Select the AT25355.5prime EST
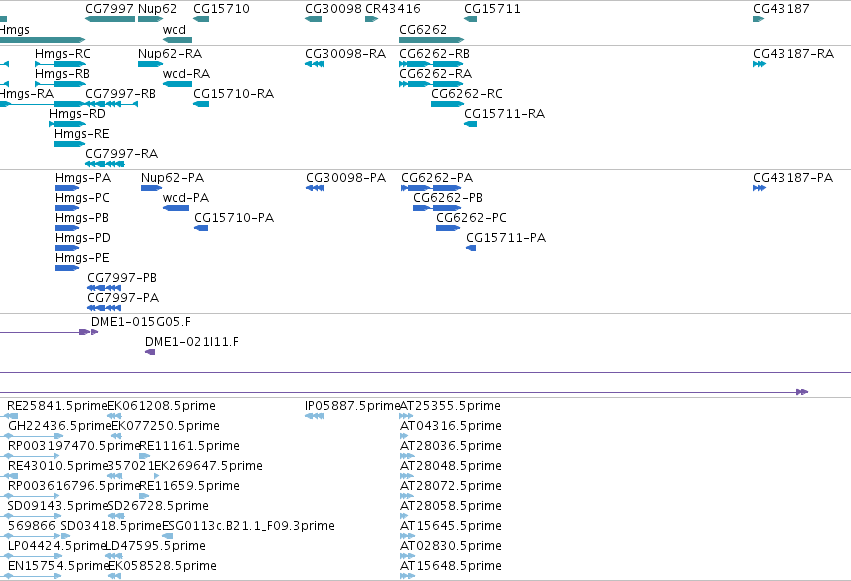 tap(406, 416)
